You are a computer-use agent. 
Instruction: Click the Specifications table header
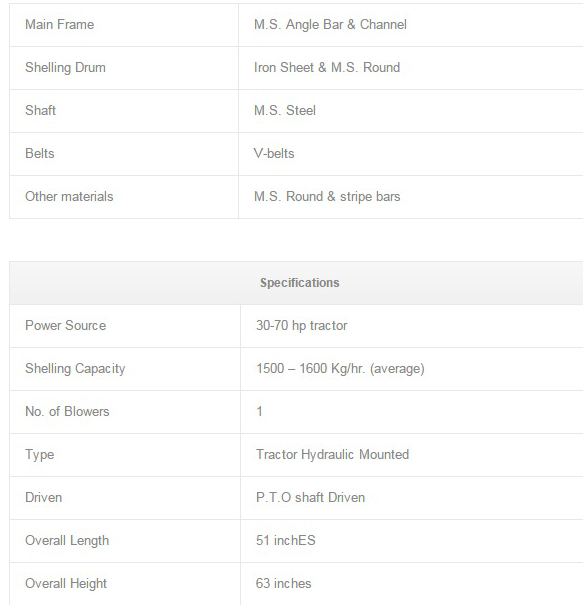pyautogui.click(x=296, y=283)
